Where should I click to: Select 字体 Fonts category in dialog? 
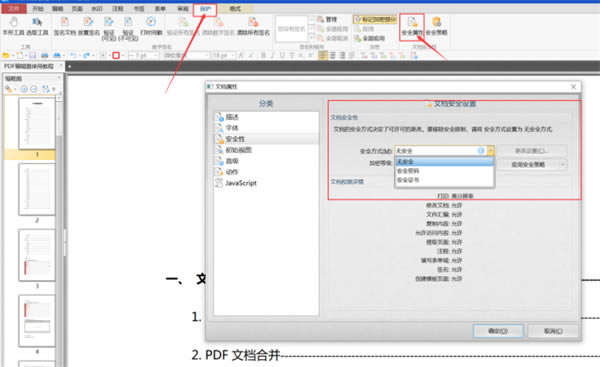[x=266, y=128]
